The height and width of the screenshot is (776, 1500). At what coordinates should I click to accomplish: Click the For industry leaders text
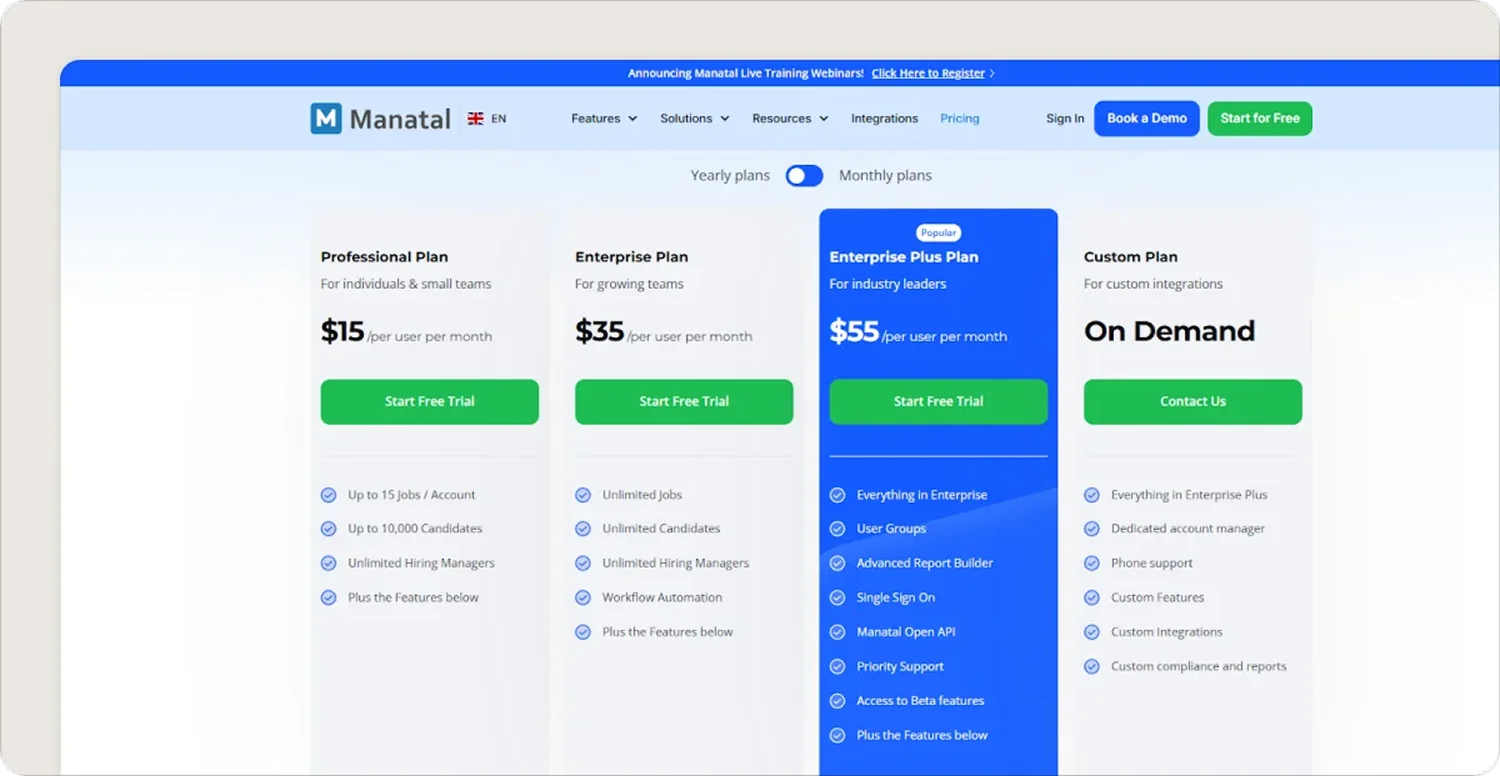tap(888, 284)
